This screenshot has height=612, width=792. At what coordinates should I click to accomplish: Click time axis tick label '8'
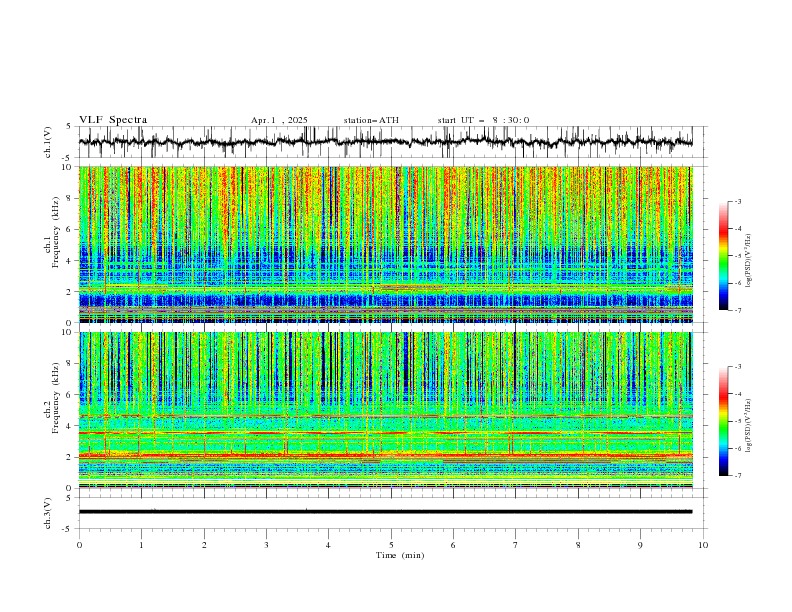point(578,545)
